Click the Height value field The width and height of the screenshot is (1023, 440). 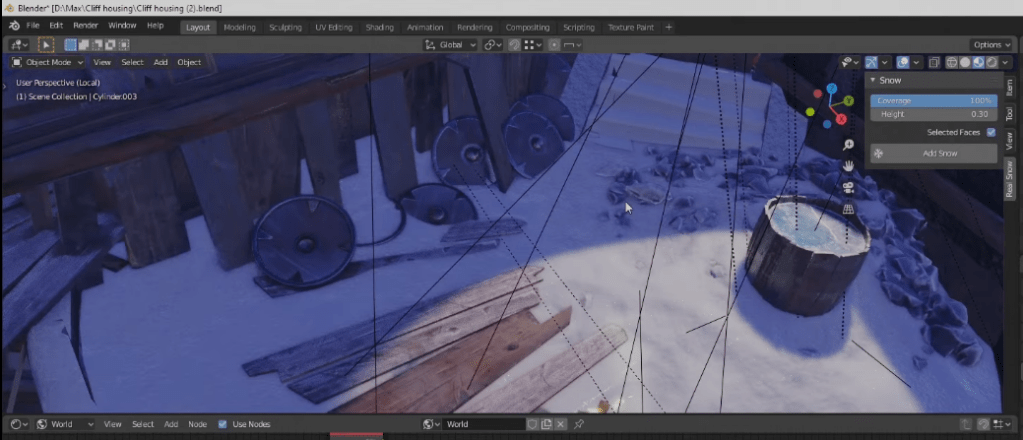[x=933, y=114]
